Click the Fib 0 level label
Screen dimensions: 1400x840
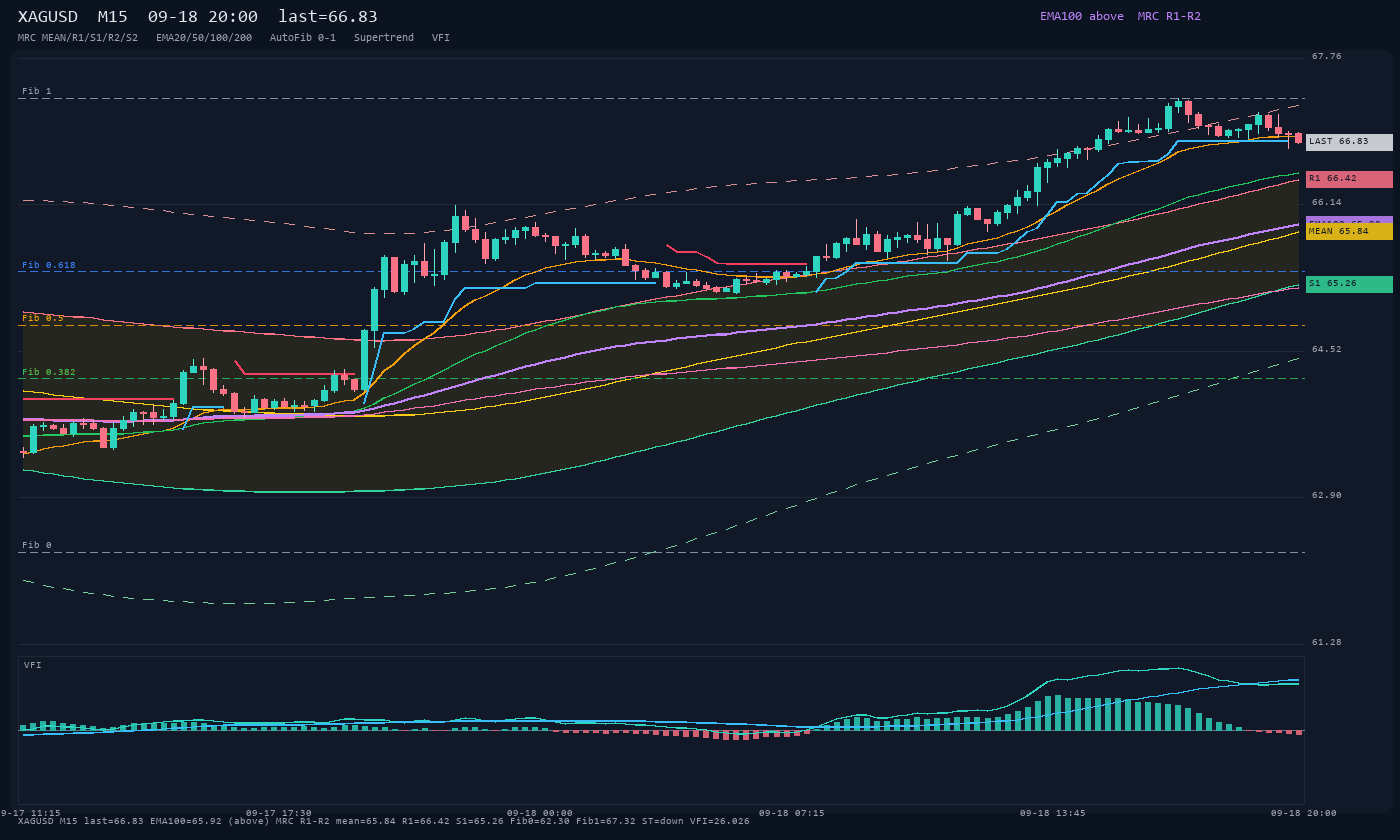(37, 545)
